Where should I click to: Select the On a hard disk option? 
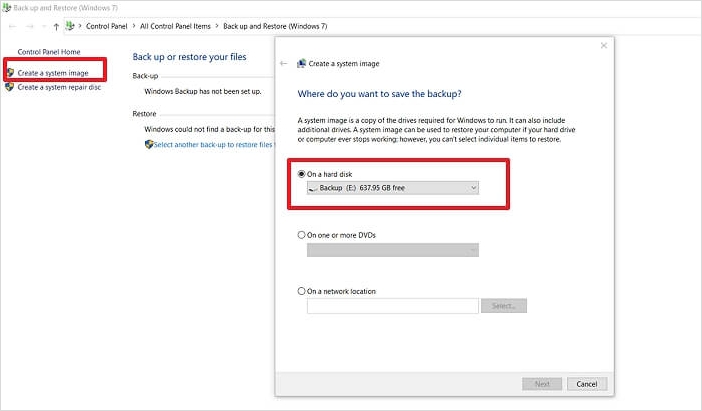coord(303,174)
